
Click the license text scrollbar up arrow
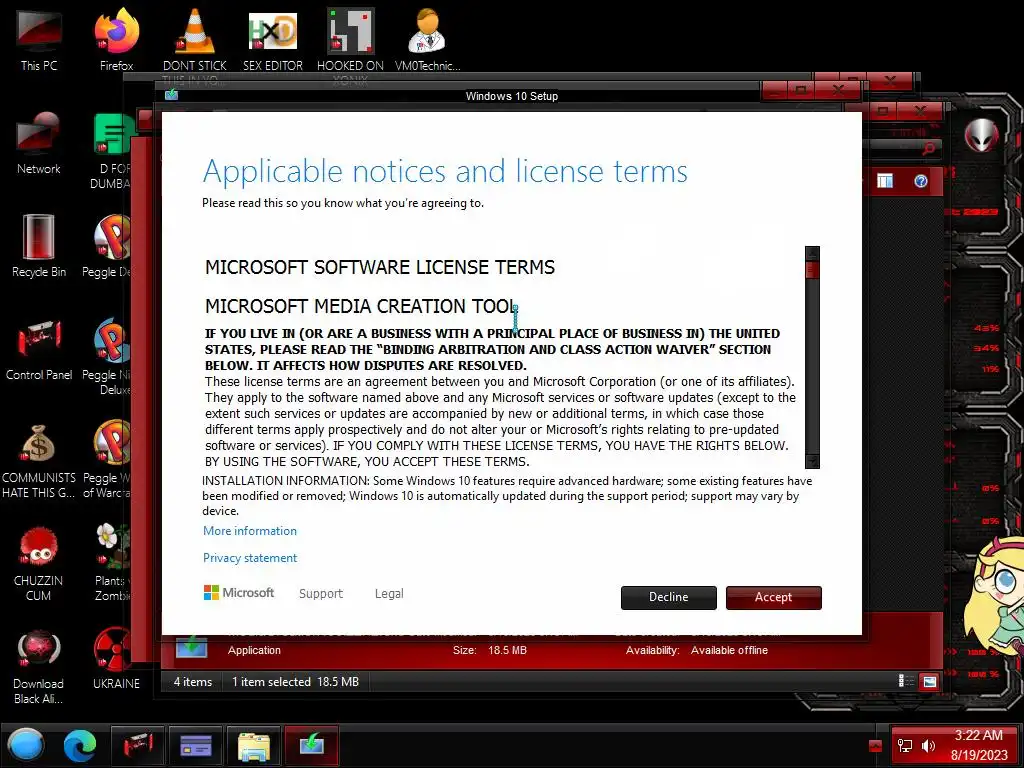[812, 253]
